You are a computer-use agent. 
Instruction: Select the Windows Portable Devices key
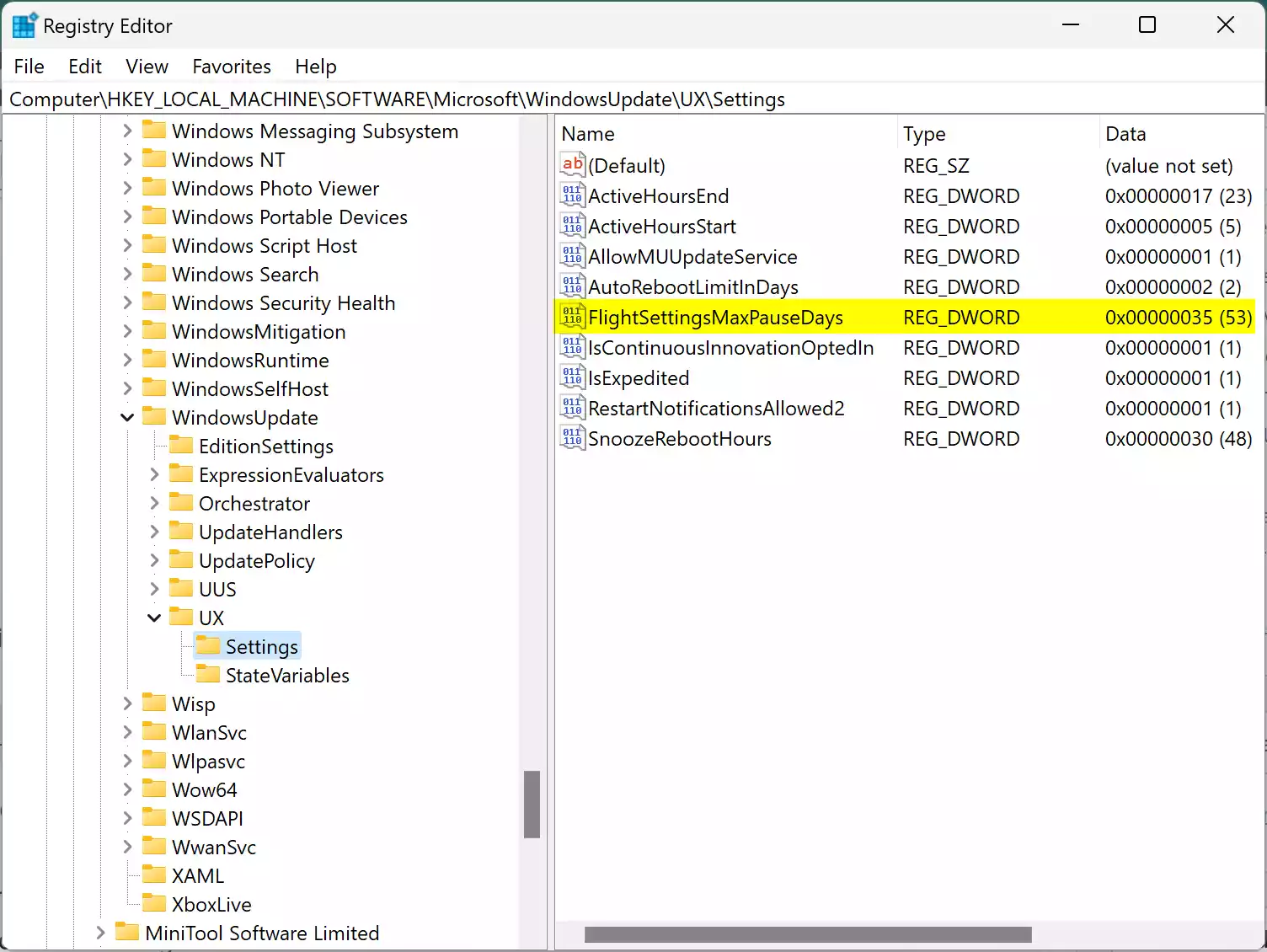pyautogui.click(x=290, y=217)
